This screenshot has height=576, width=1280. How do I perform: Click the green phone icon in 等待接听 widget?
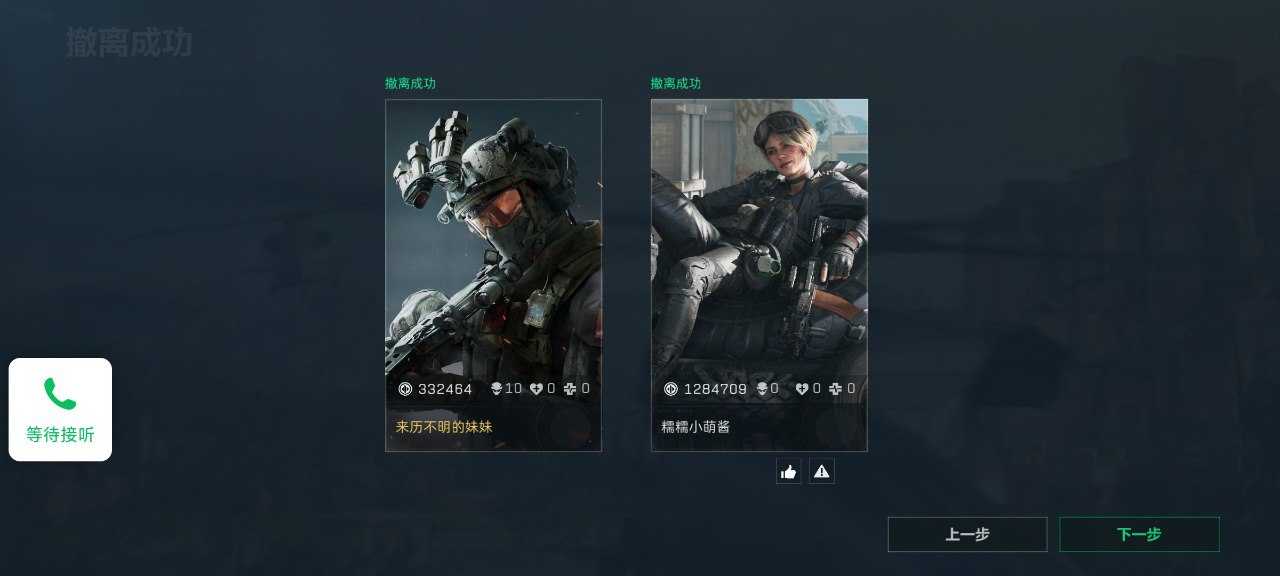coord(60,394)
